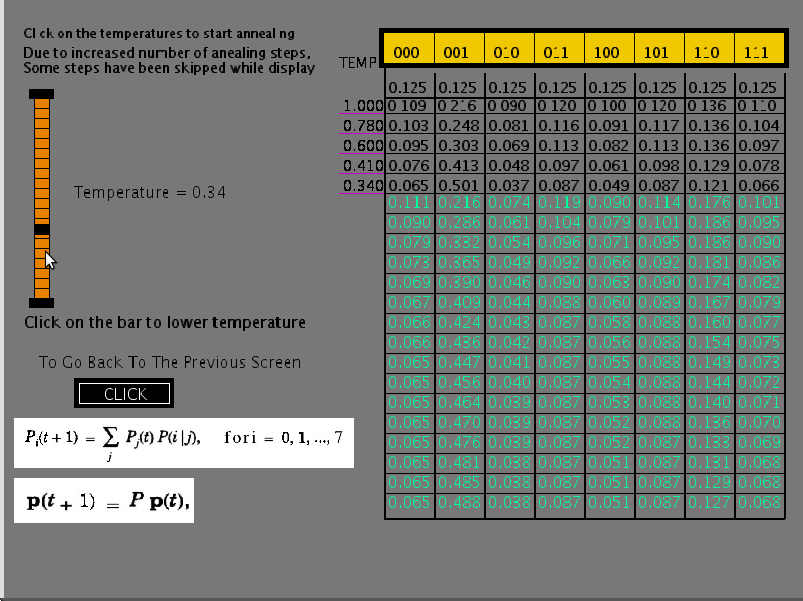Click the green 0.476 cell
This screenshot has height=601, width=803.
(459, 442)
